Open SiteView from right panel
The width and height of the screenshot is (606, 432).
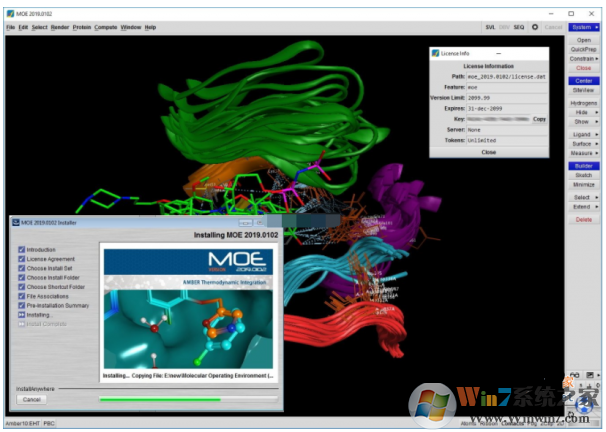[x=584, y=90]
